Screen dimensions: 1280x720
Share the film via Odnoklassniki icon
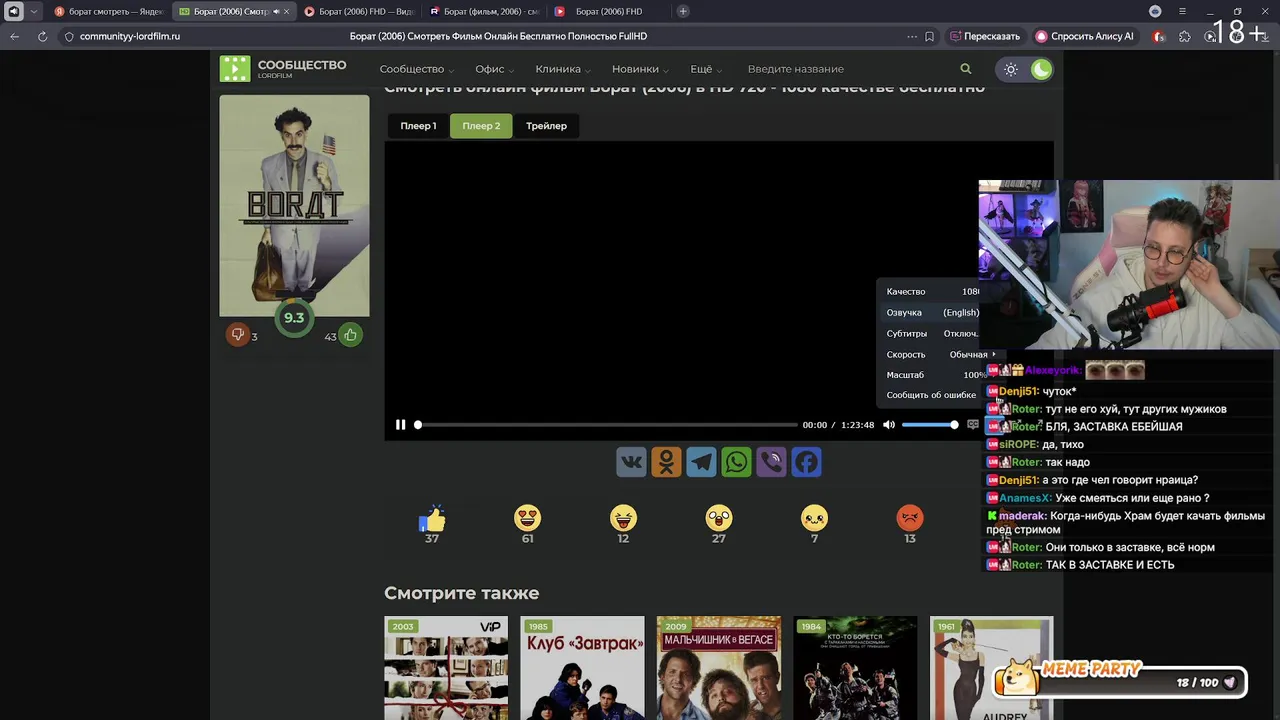666,462
